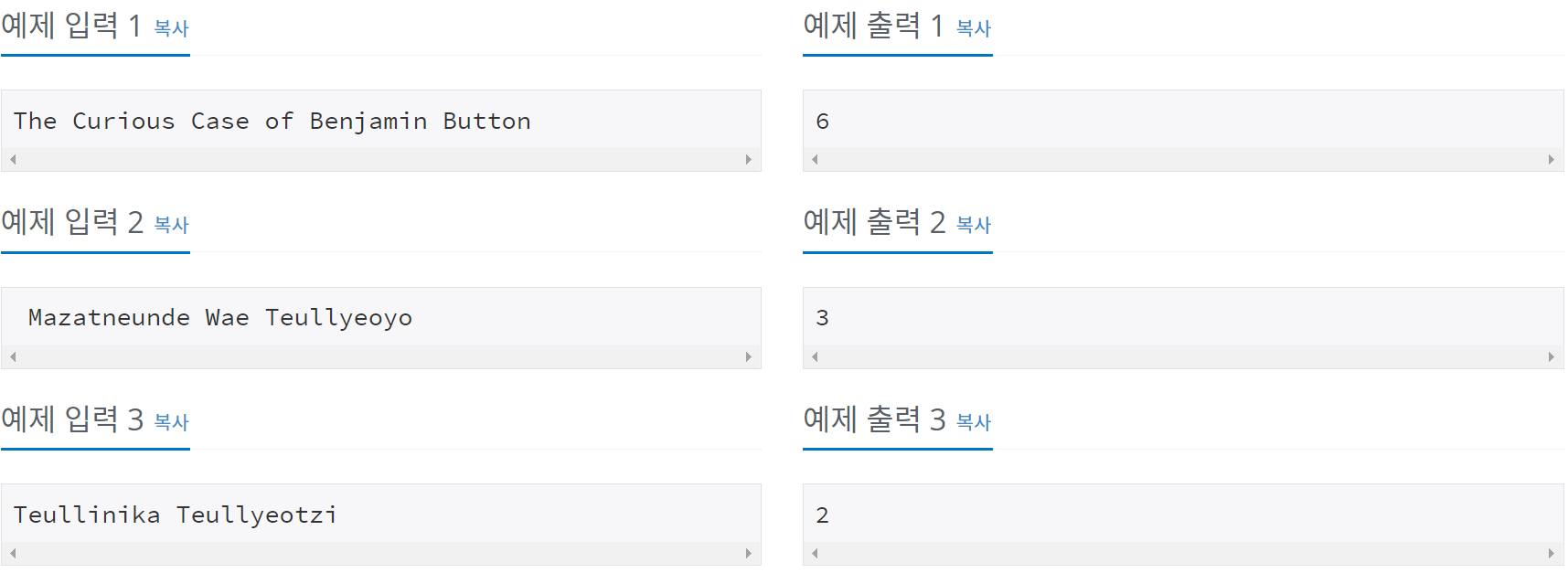Click the left scroll arrow under example output 1
This screenshot has height=573, width=1568.
[814, 159]
